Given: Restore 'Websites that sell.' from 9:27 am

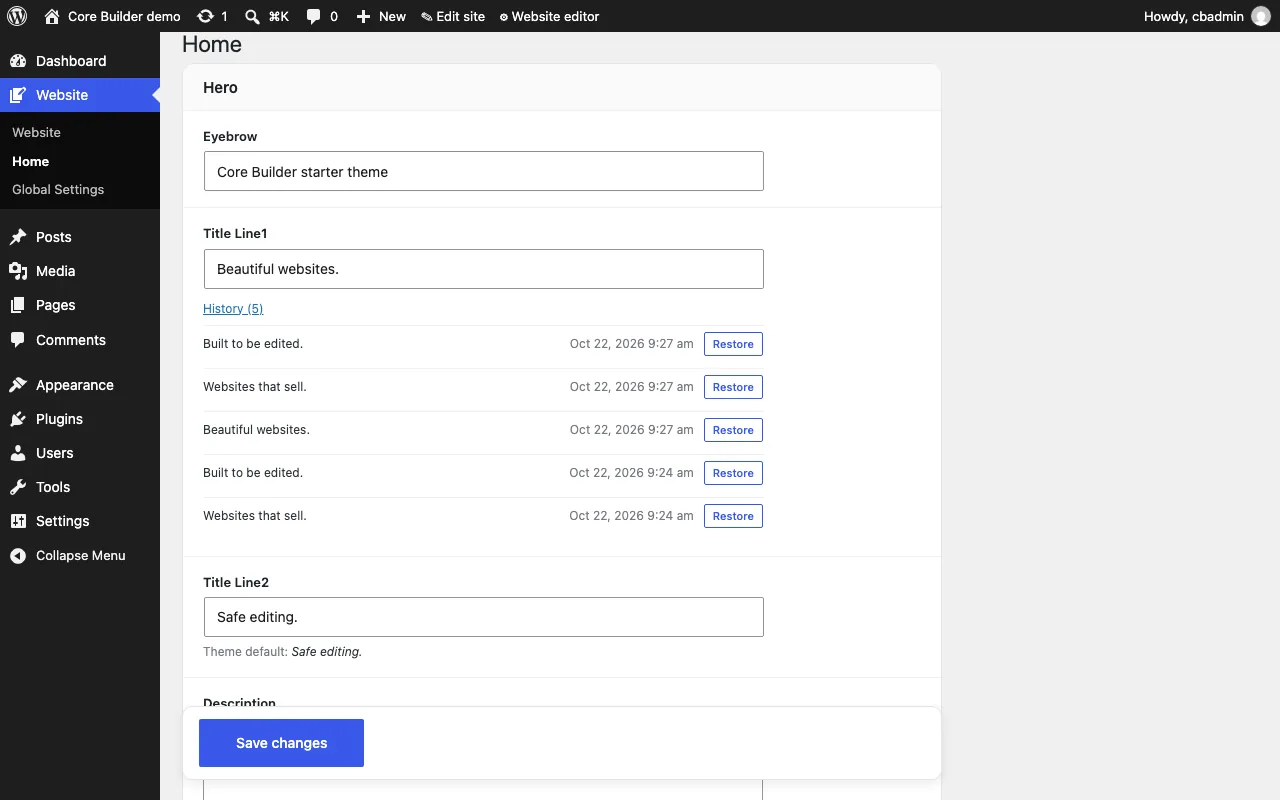Looking at the screenshot, I should pyautogui.click(x=733, y=387).
